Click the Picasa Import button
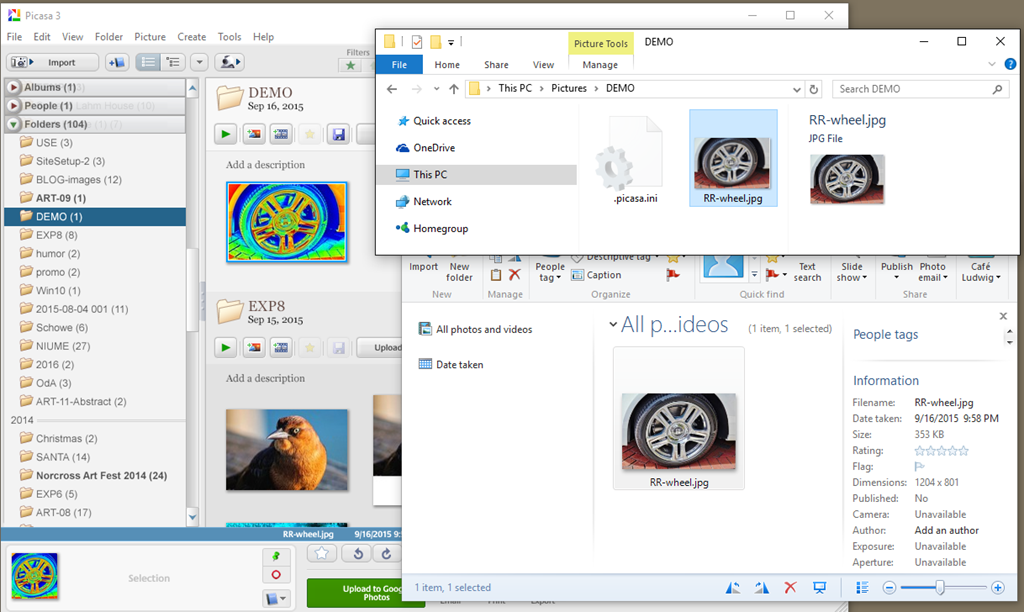Screen dimensions: 1024x612 [x=53, y=62]
